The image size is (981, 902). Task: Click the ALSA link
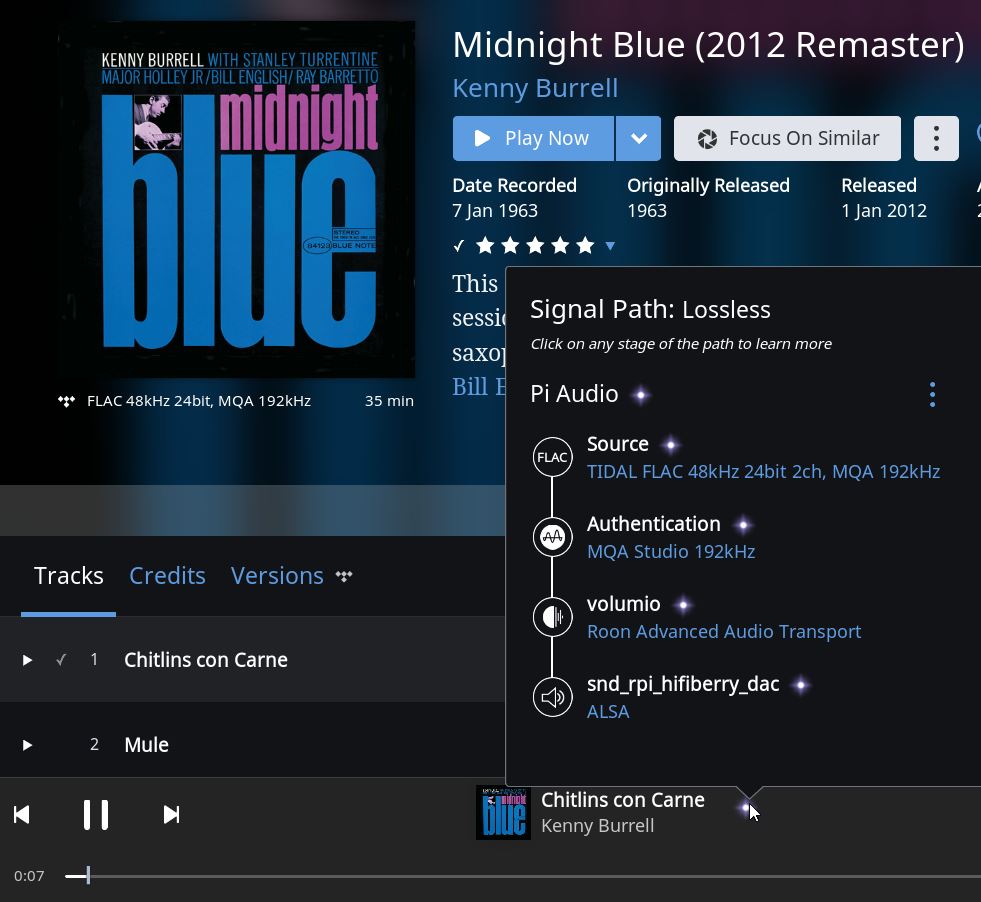pos(608,712)
